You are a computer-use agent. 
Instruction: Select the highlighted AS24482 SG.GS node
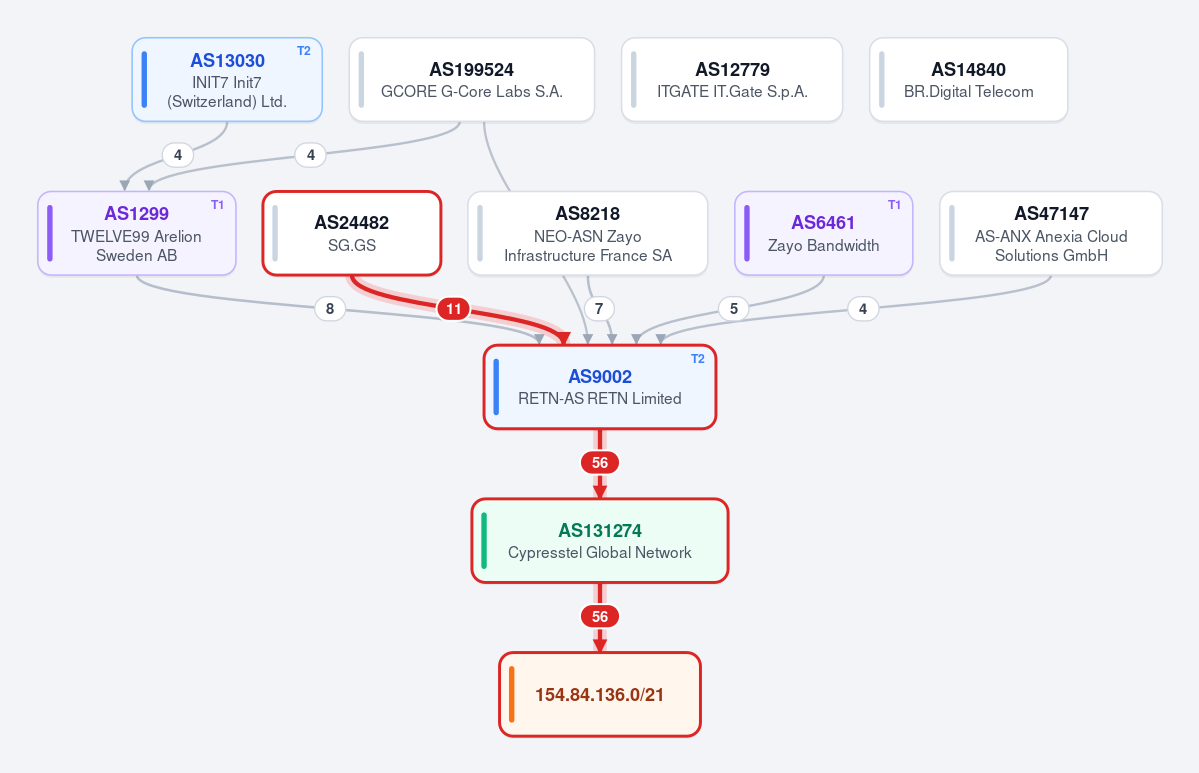[x=352, y=233]
